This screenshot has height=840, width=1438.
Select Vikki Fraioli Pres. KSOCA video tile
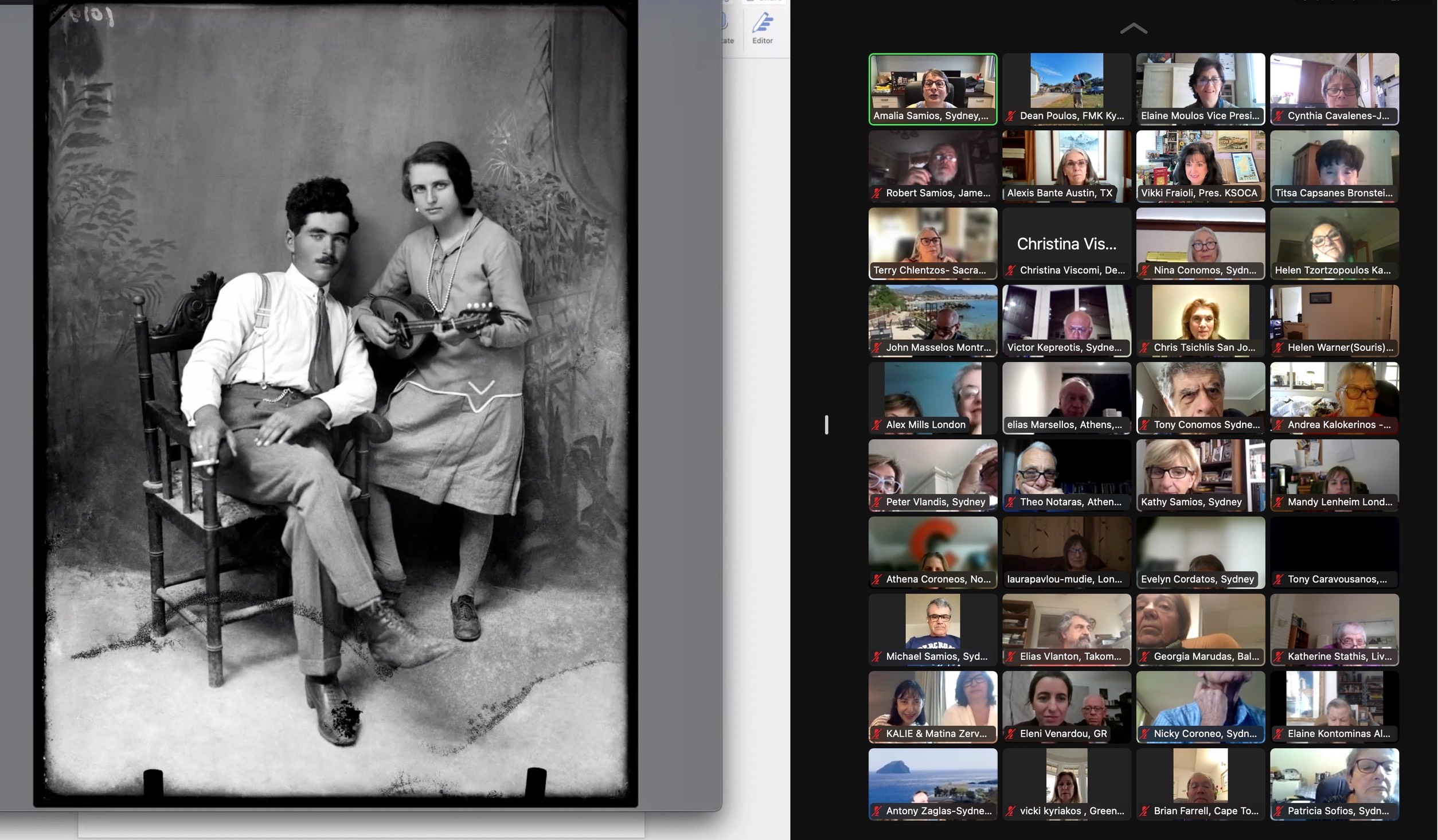pos(1200,161)
